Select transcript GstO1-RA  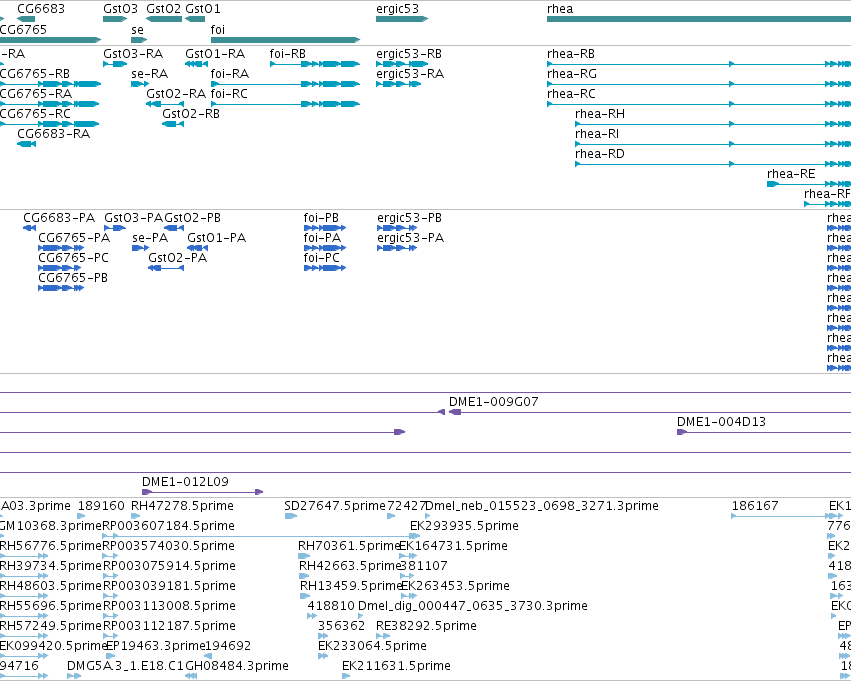(196, 64)
